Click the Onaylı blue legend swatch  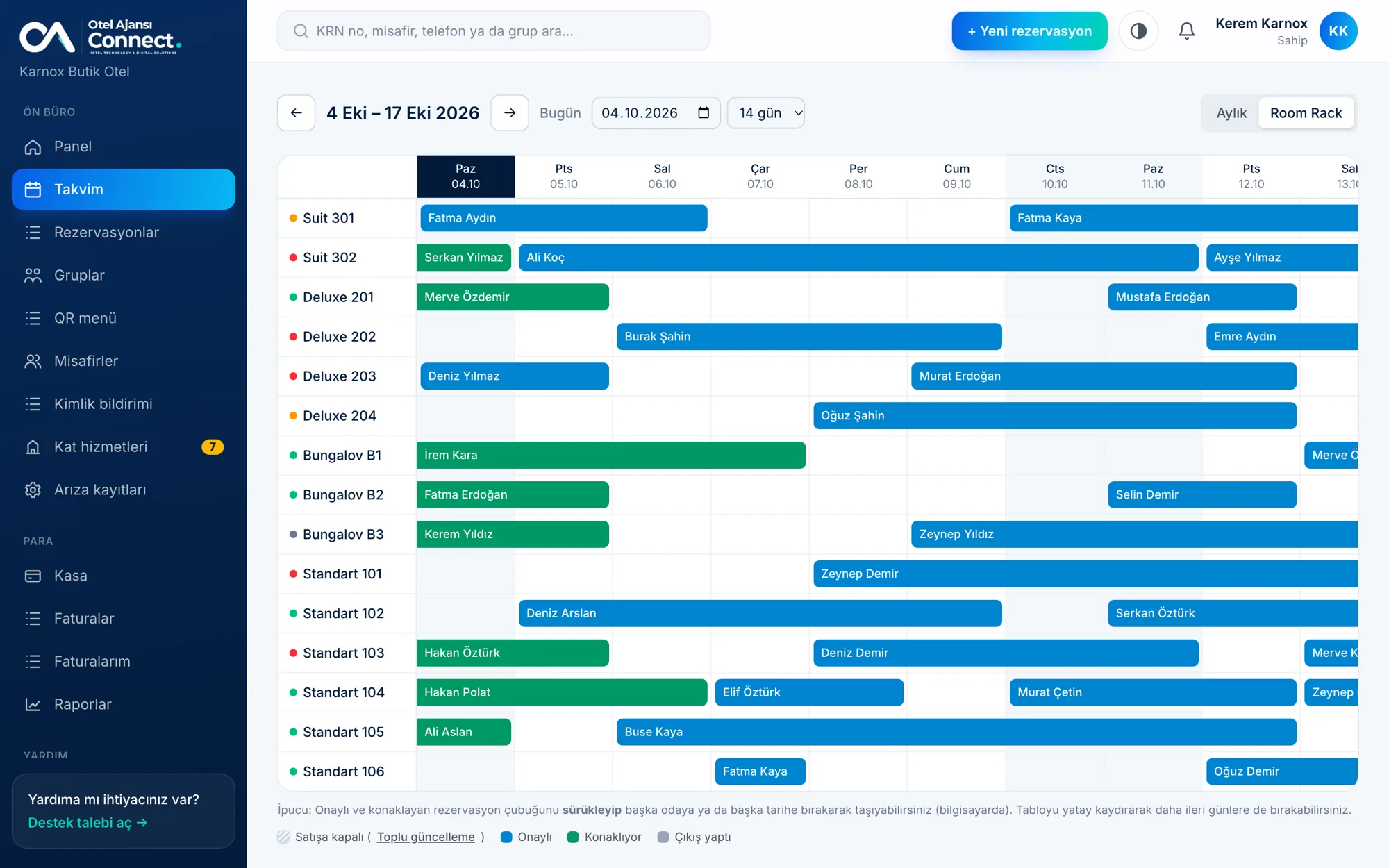[506, 837]
